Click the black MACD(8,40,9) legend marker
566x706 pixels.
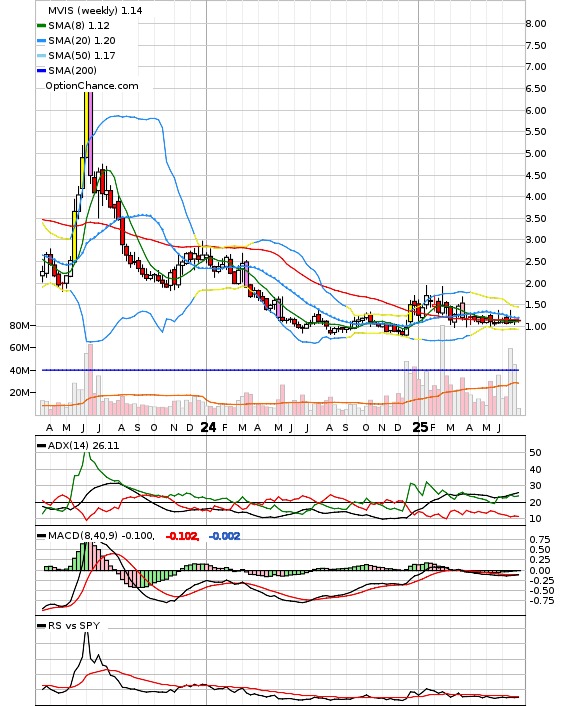tap(41, 535)
